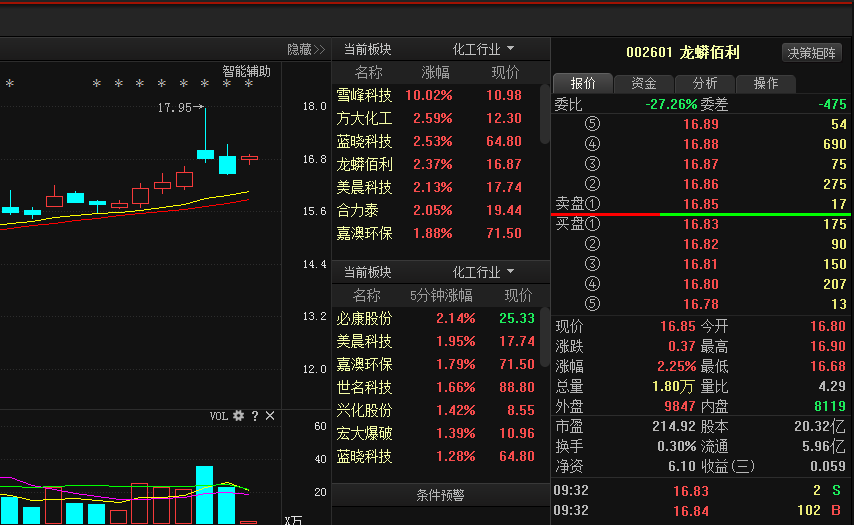
Task: Open VOL indicator settings gear
Action: [x=238, y=416]
